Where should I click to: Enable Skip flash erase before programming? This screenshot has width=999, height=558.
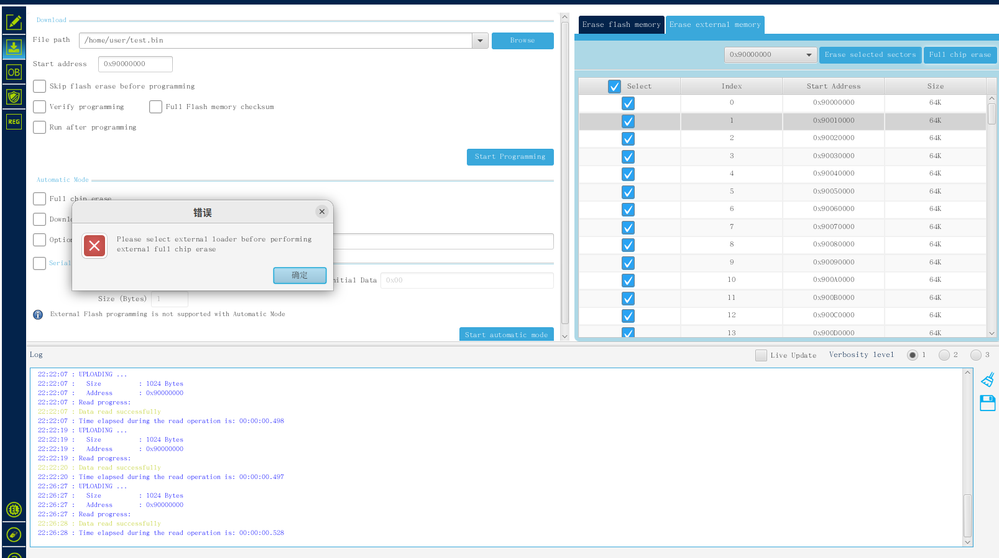coord(40,86)
